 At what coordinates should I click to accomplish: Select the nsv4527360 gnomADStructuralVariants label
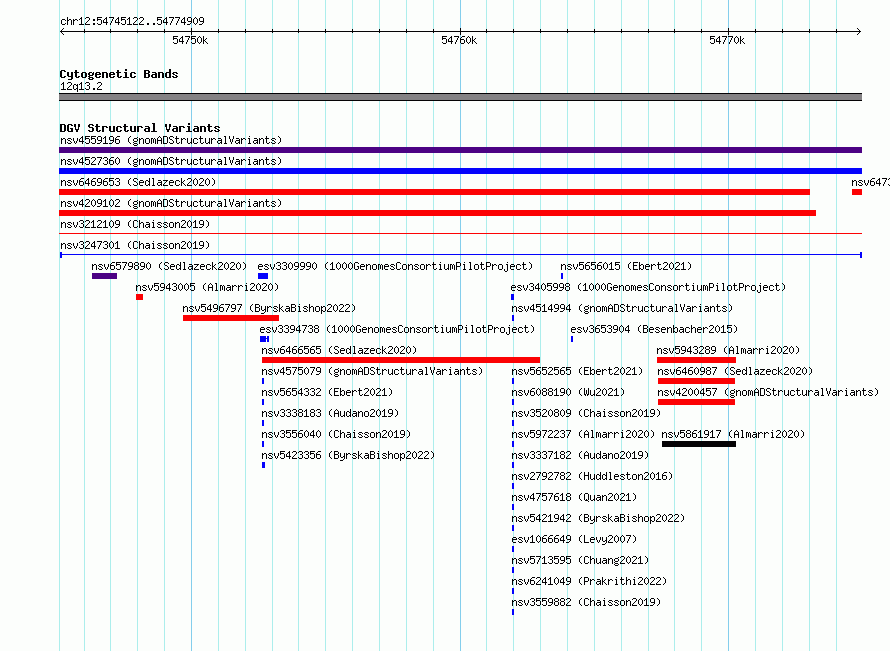(x=171, y=161)
